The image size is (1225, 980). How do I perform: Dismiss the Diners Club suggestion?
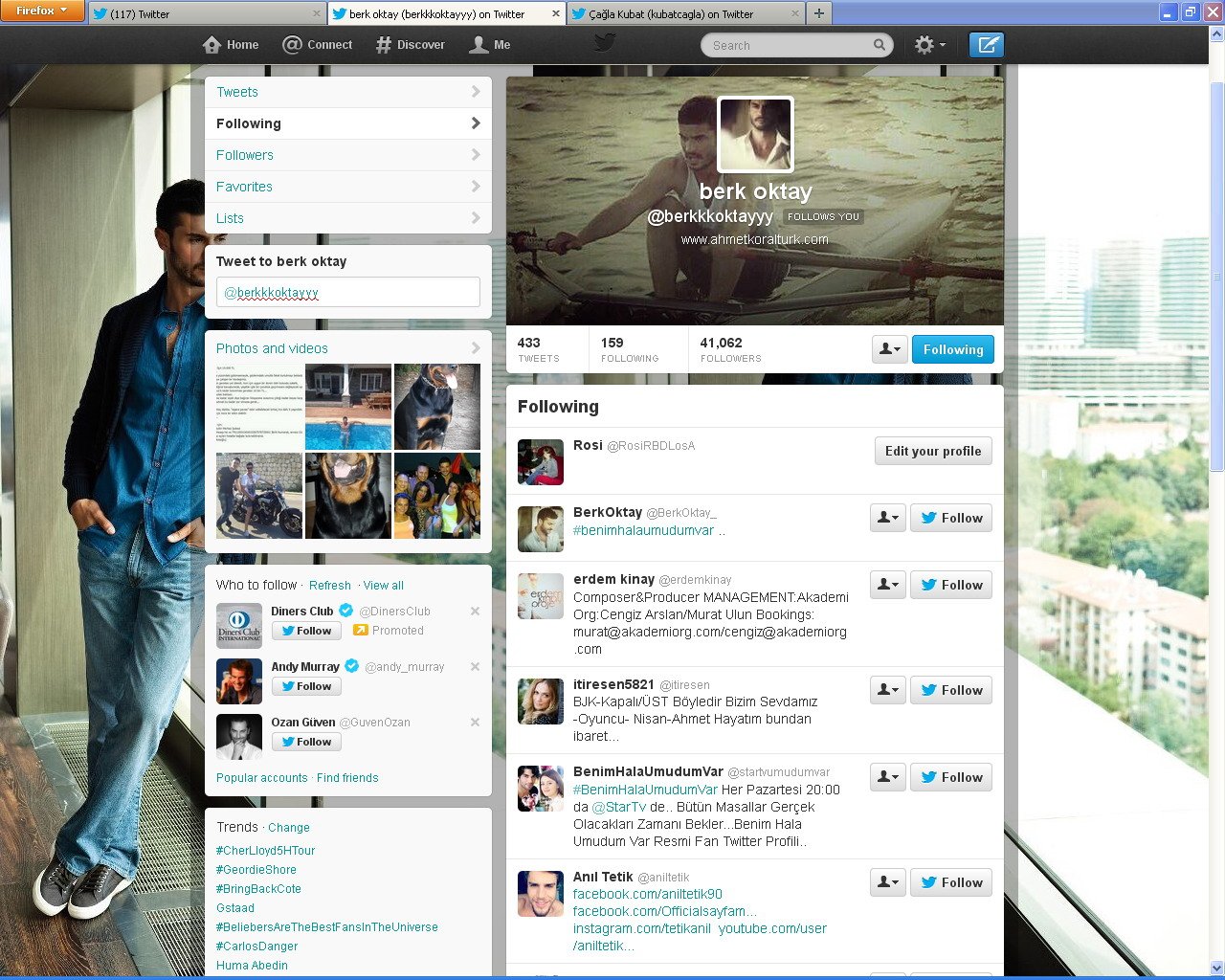tap(475, 611)
